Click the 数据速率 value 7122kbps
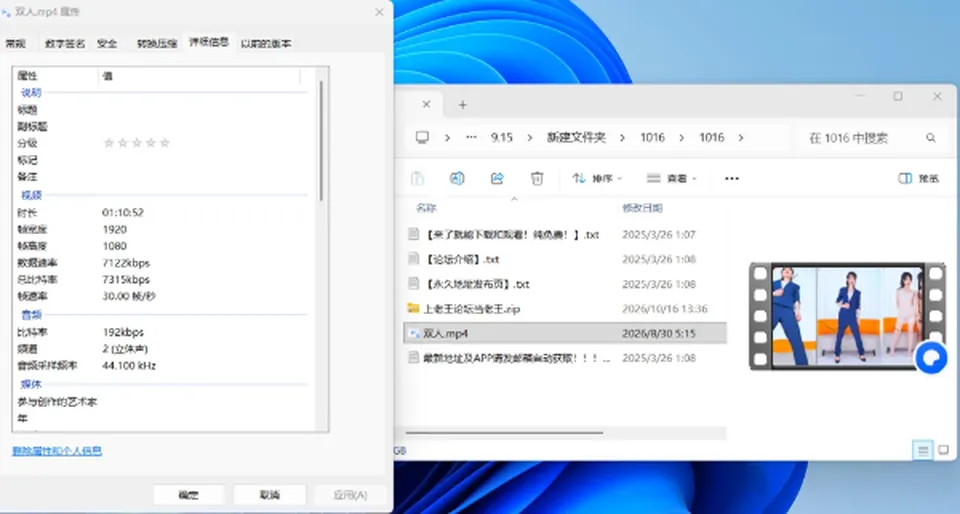 coord(126,263)
